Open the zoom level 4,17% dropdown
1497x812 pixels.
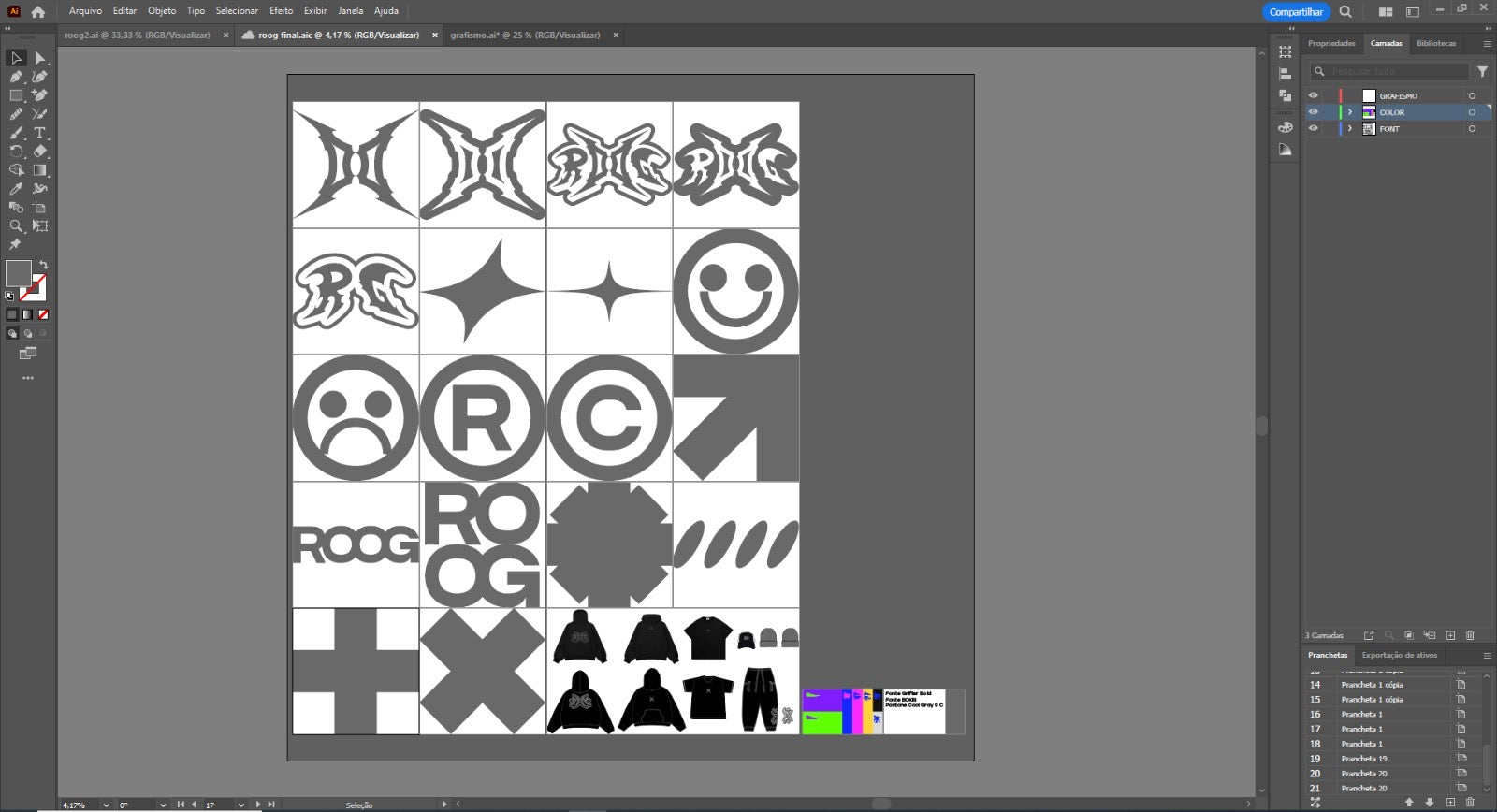106,805
